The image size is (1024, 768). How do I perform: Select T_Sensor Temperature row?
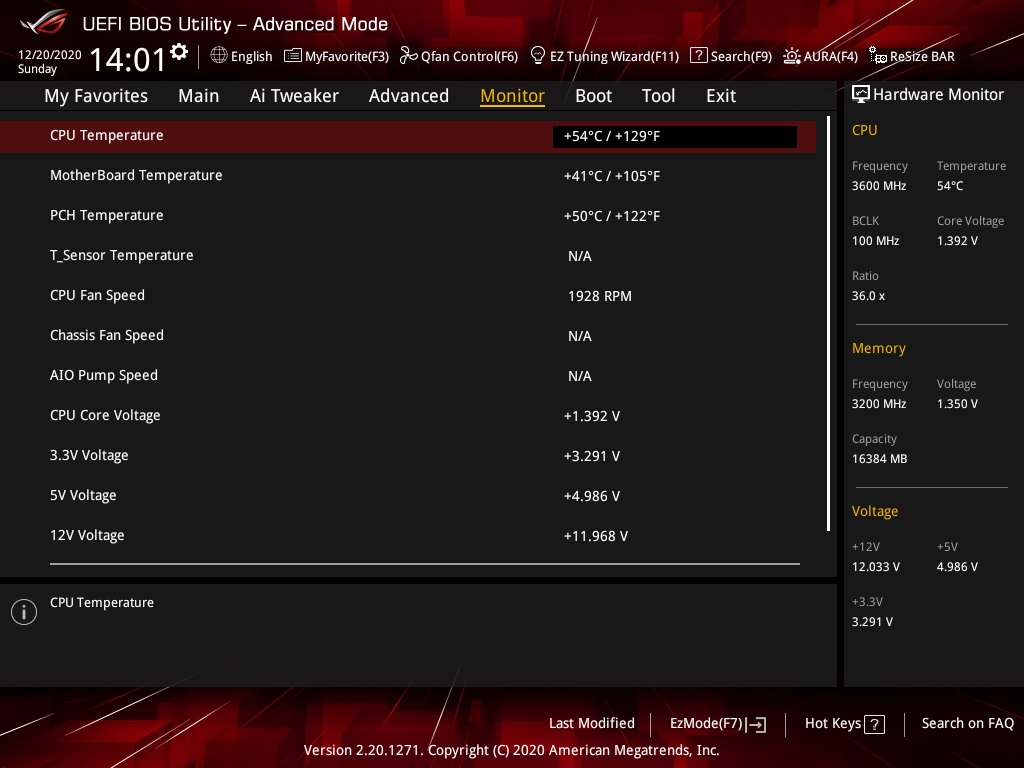coord(408,255)
